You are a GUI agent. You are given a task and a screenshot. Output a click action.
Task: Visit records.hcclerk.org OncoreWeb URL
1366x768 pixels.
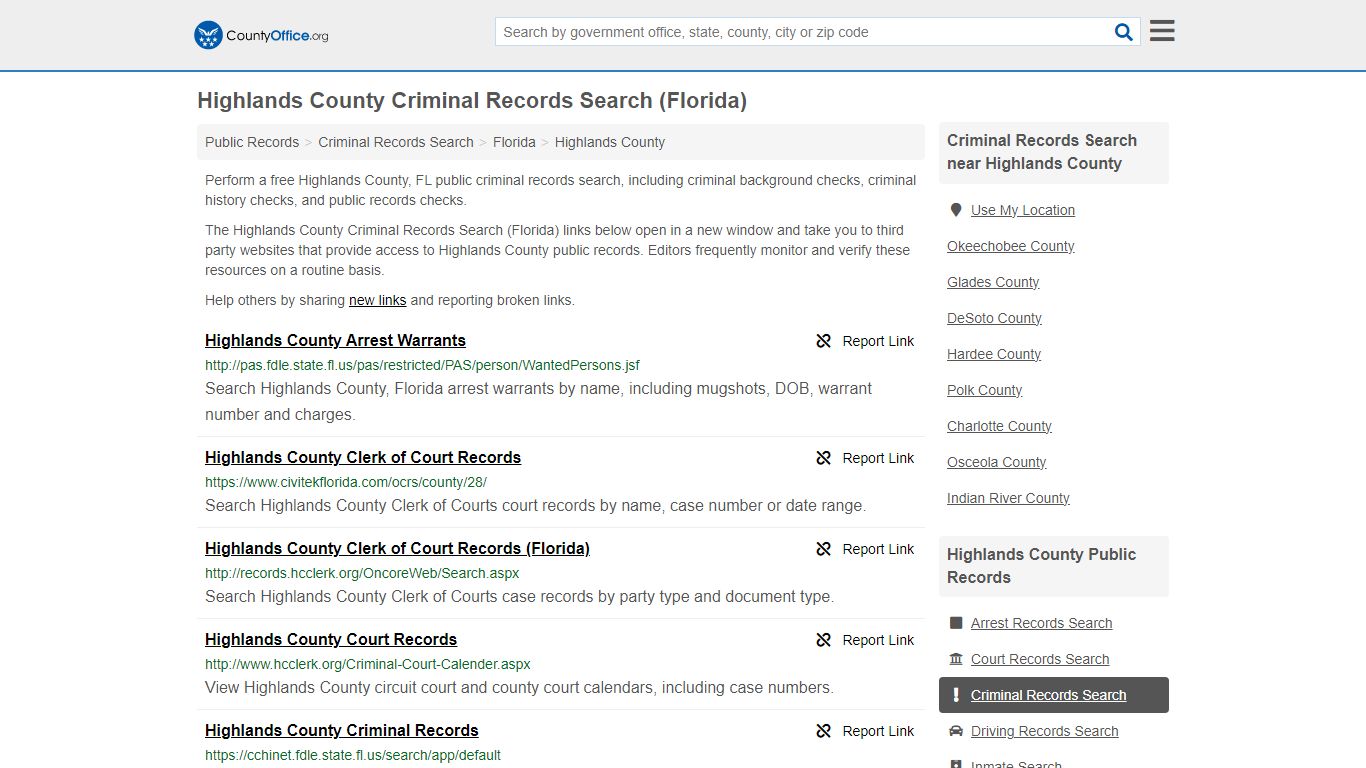click(362, 573)
